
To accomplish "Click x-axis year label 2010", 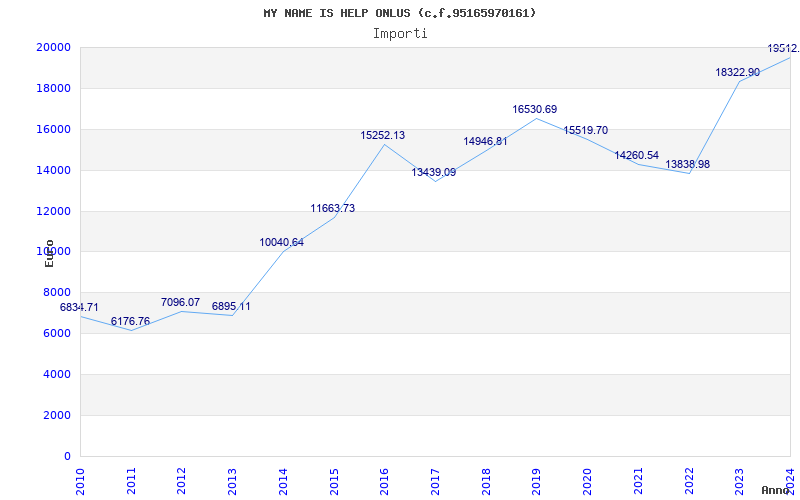I will (80, 482).
